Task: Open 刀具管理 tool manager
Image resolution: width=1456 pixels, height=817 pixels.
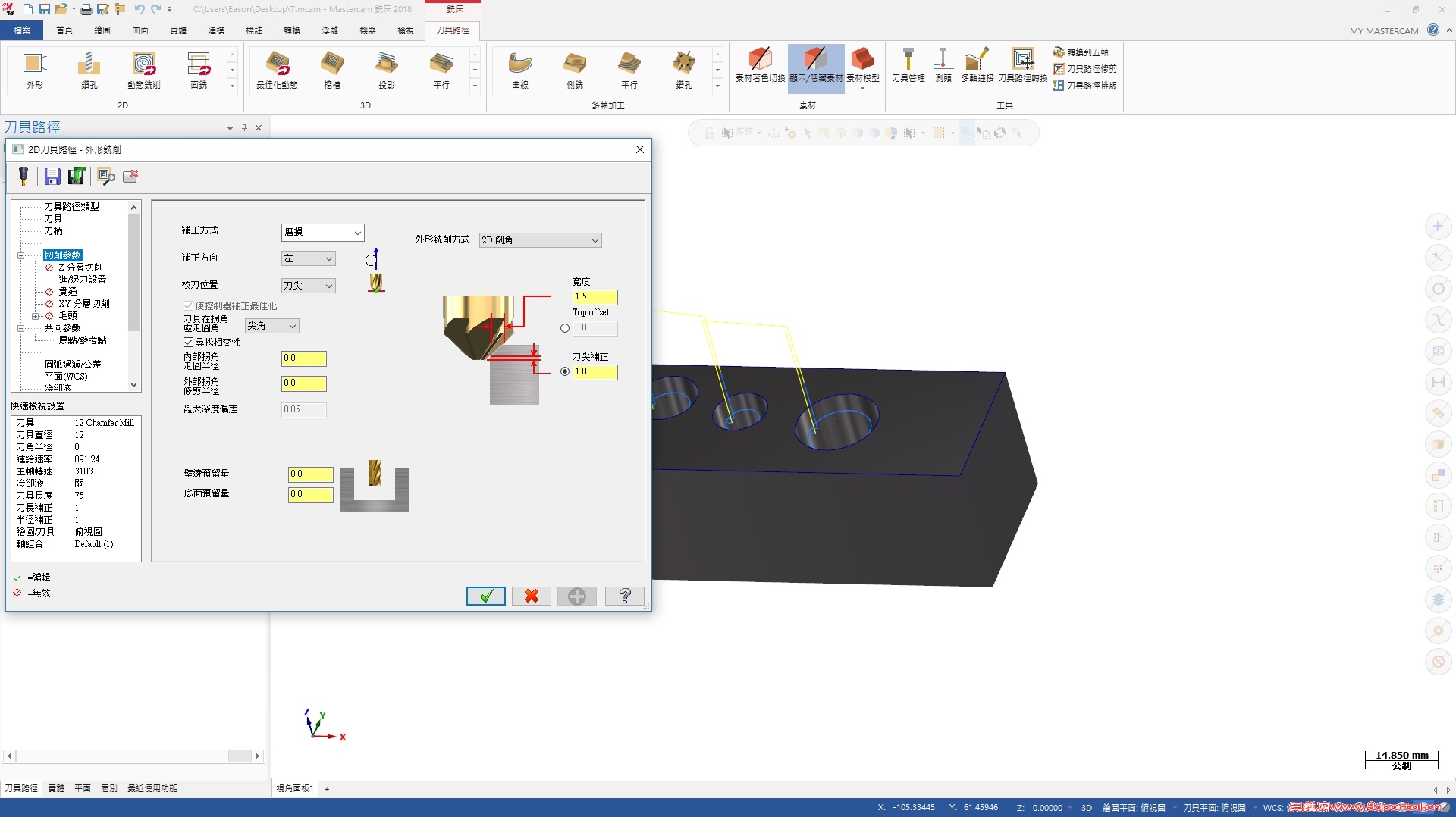Action: click(908, 65)
